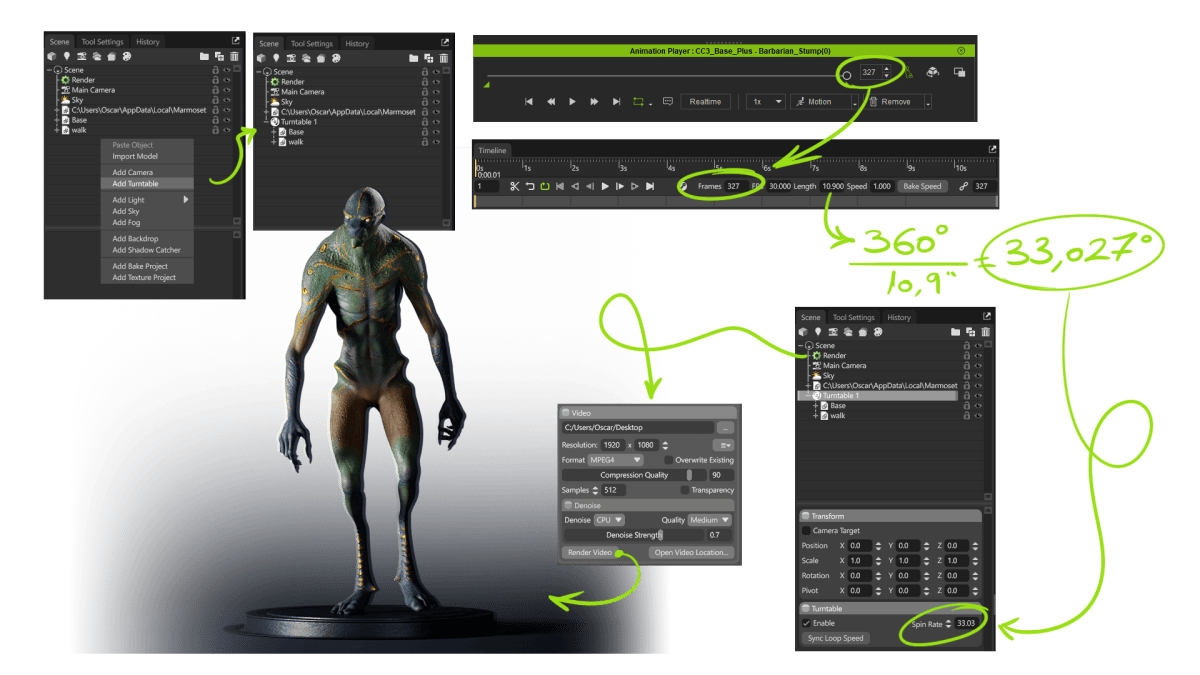Check the Camera Target box

pos(807,530)
